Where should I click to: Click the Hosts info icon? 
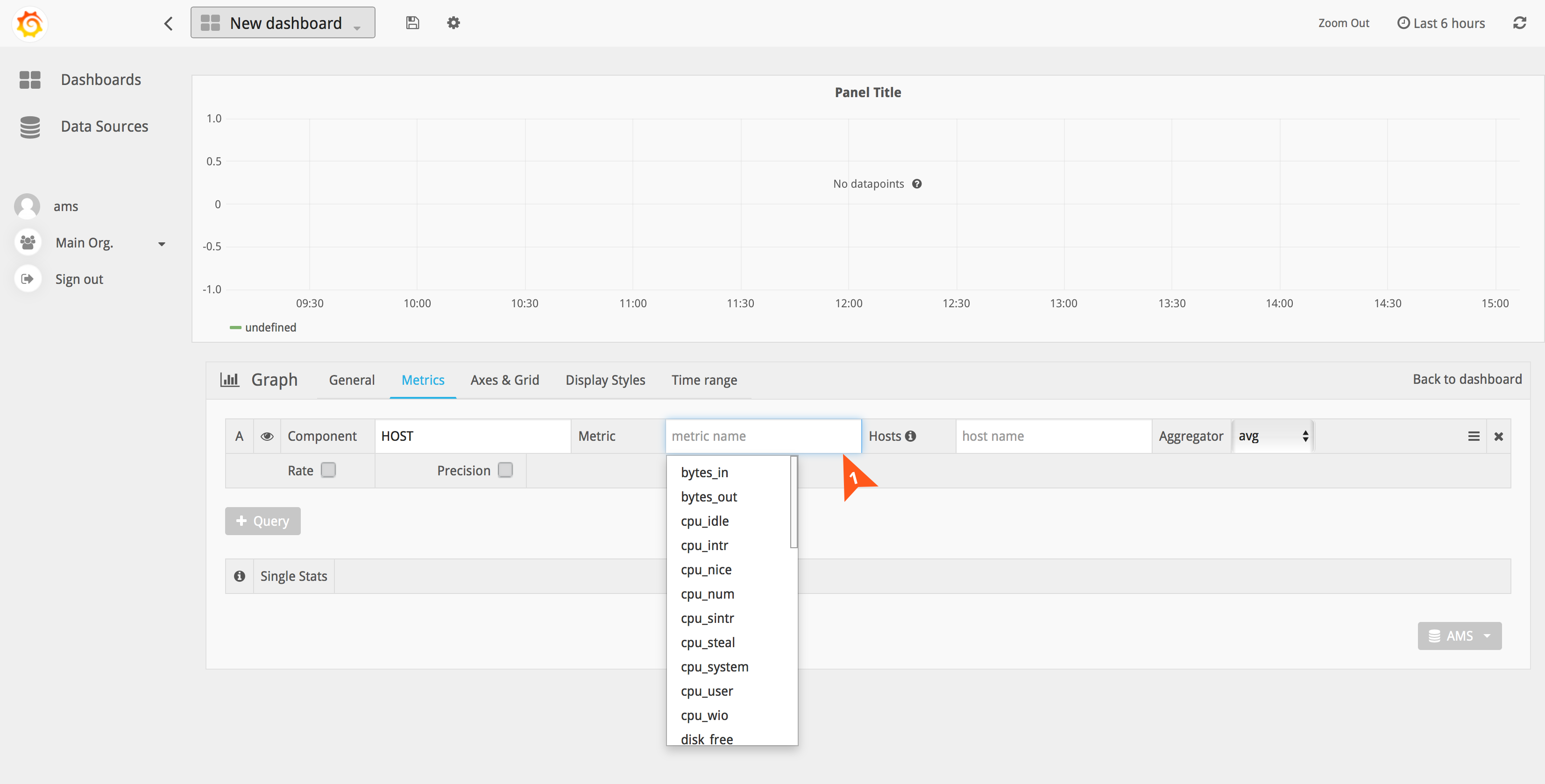(910, 436)
